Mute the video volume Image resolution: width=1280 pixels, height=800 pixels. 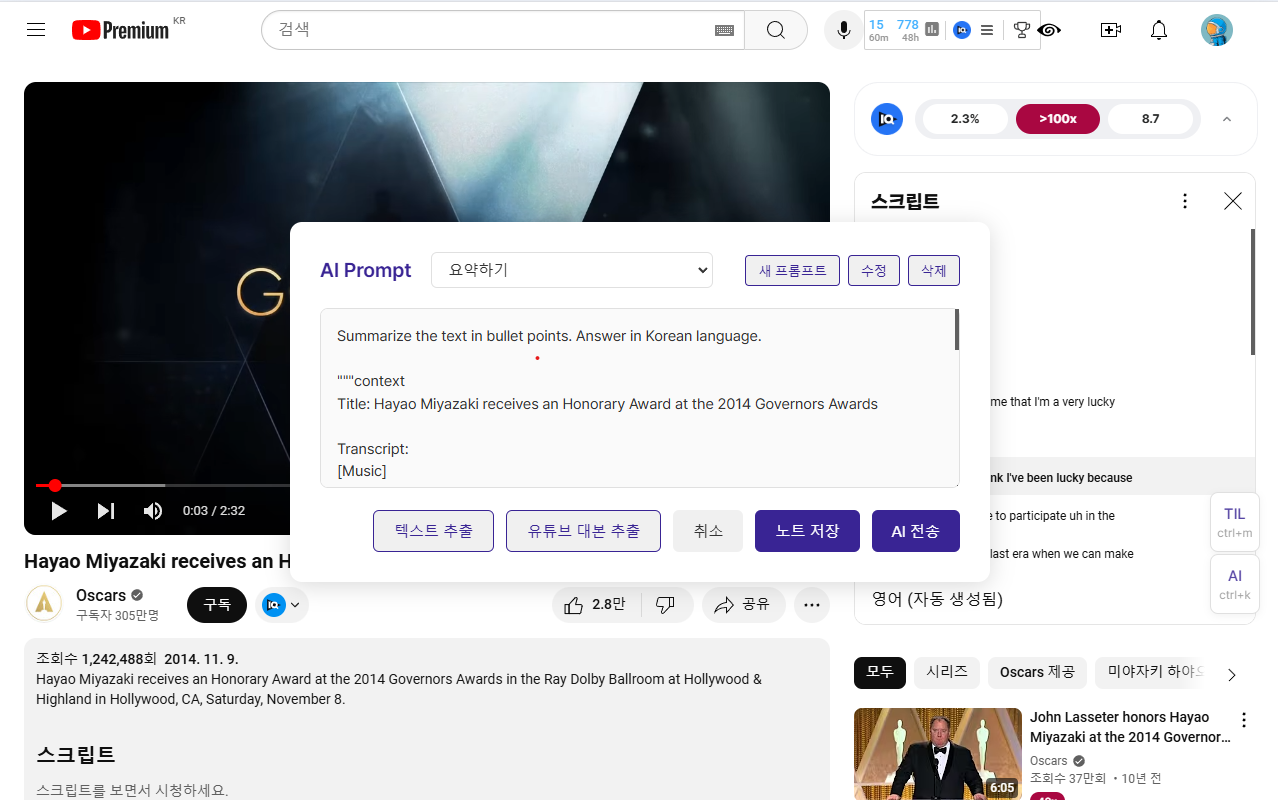point(153,511)
